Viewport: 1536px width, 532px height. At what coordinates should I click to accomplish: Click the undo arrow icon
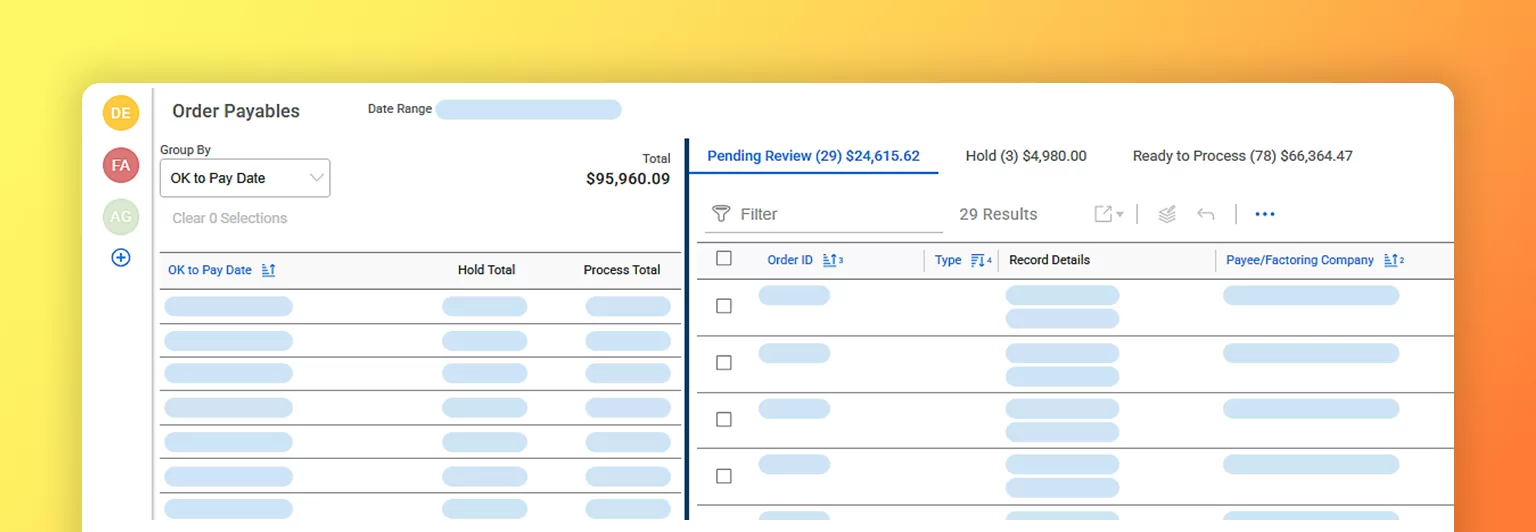coord(1206,214)
